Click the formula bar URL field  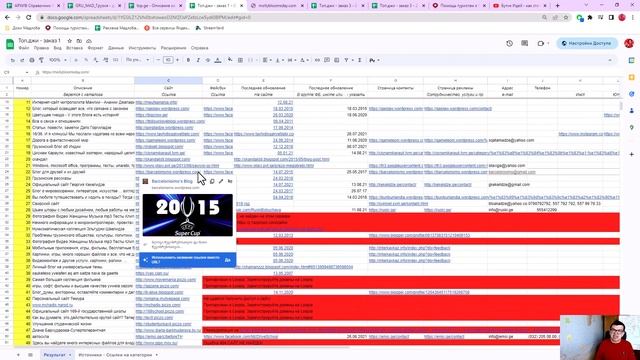click(x=327, y=72)
